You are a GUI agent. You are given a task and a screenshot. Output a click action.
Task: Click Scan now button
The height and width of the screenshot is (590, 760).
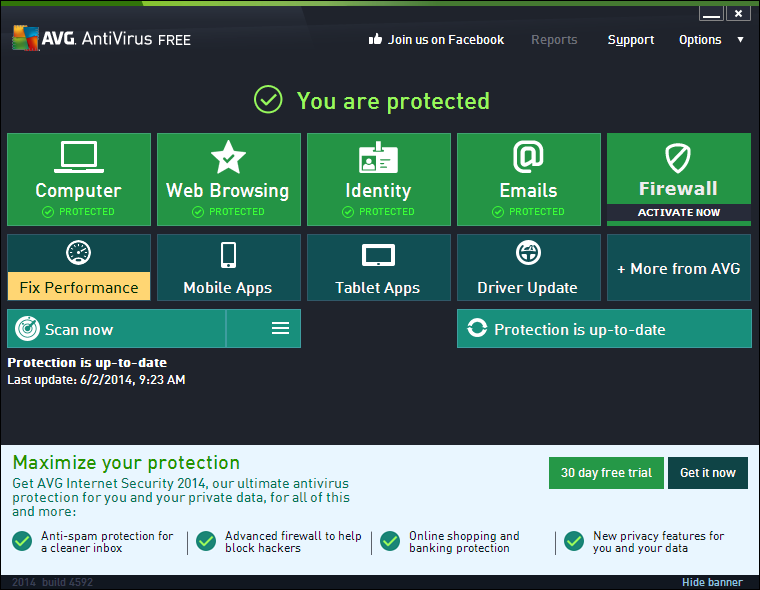coord(116,329)
